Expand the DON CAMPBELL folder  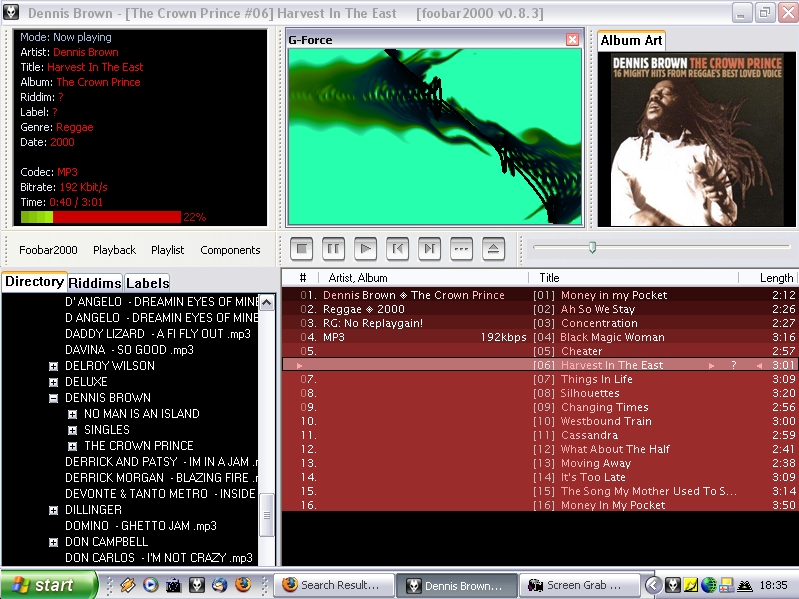[x=54, y=542]
